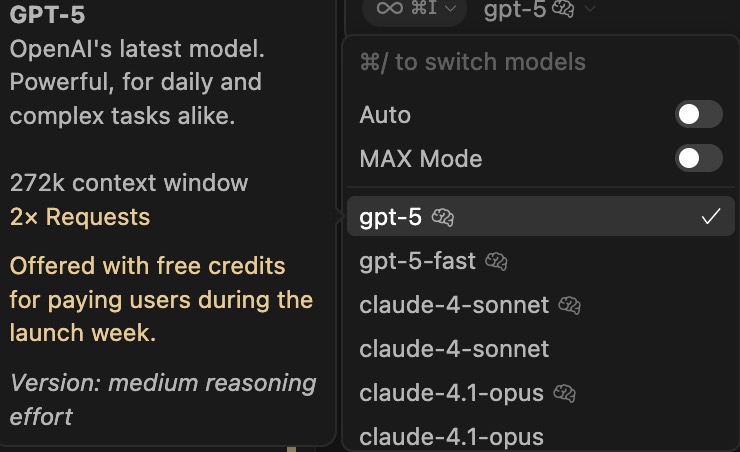This screenshot has width=740, height=452.
Task: Click the brain icon beside claude-4.1-opus
Action: point(564,393)
